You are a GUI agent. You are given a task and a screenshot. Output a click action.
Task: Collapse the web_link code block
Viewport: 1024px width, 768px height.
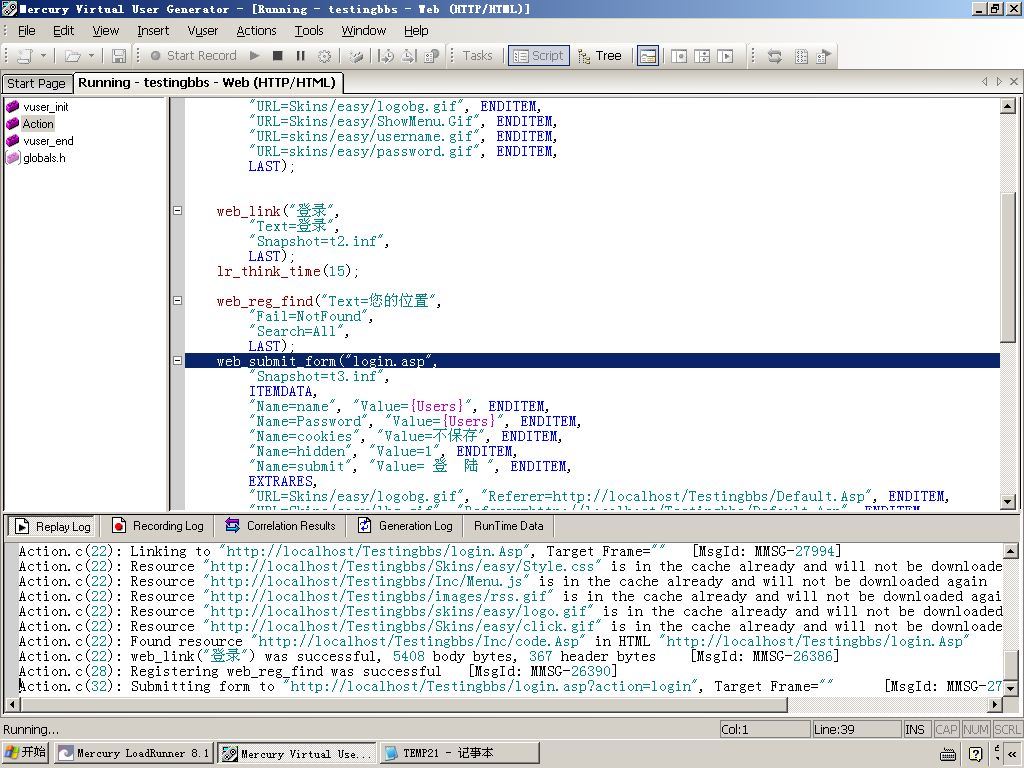click(x=177, y=211)
